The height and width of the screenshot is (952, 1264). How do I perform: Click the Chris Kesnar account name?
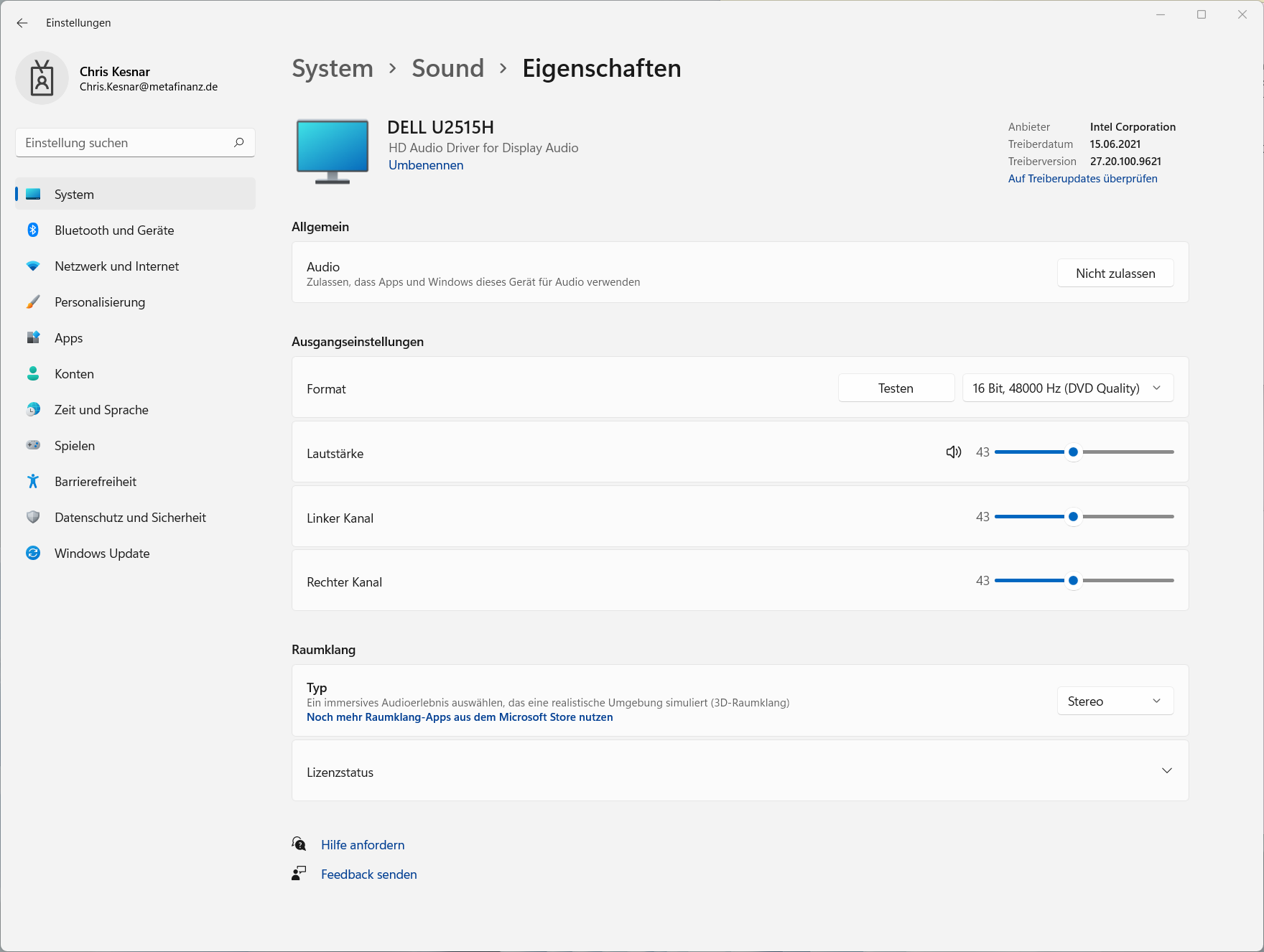coord(115,72)
